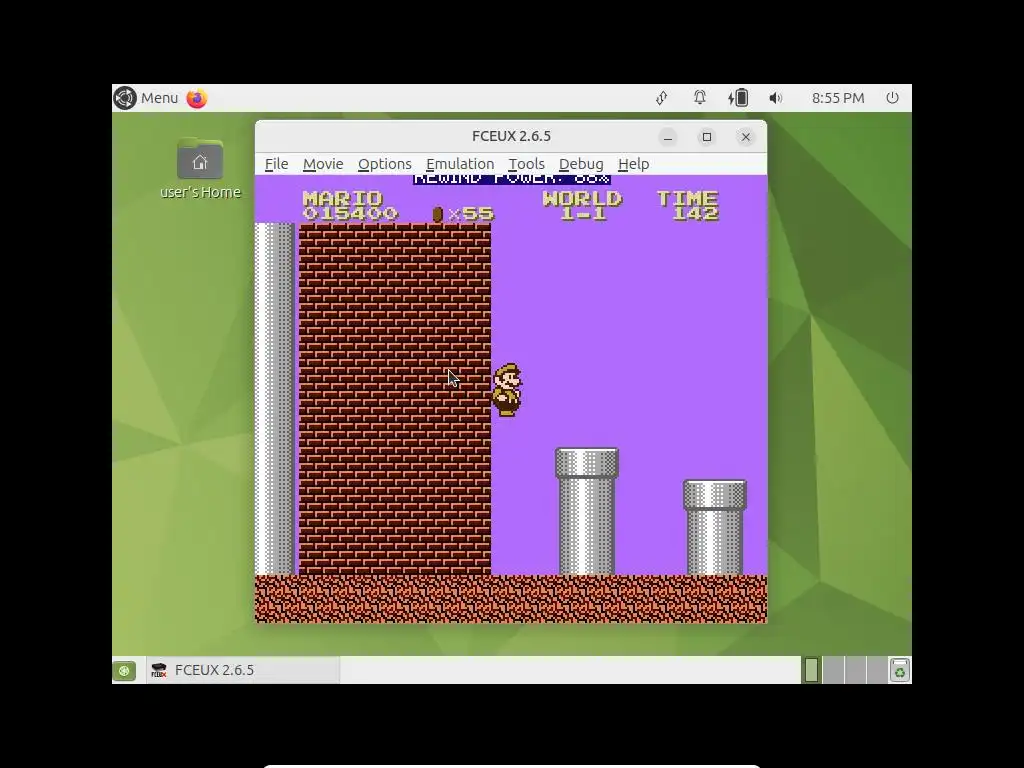Open the notifications bell icon
The height and width of the screenshot is (768, 1024).
699,98
